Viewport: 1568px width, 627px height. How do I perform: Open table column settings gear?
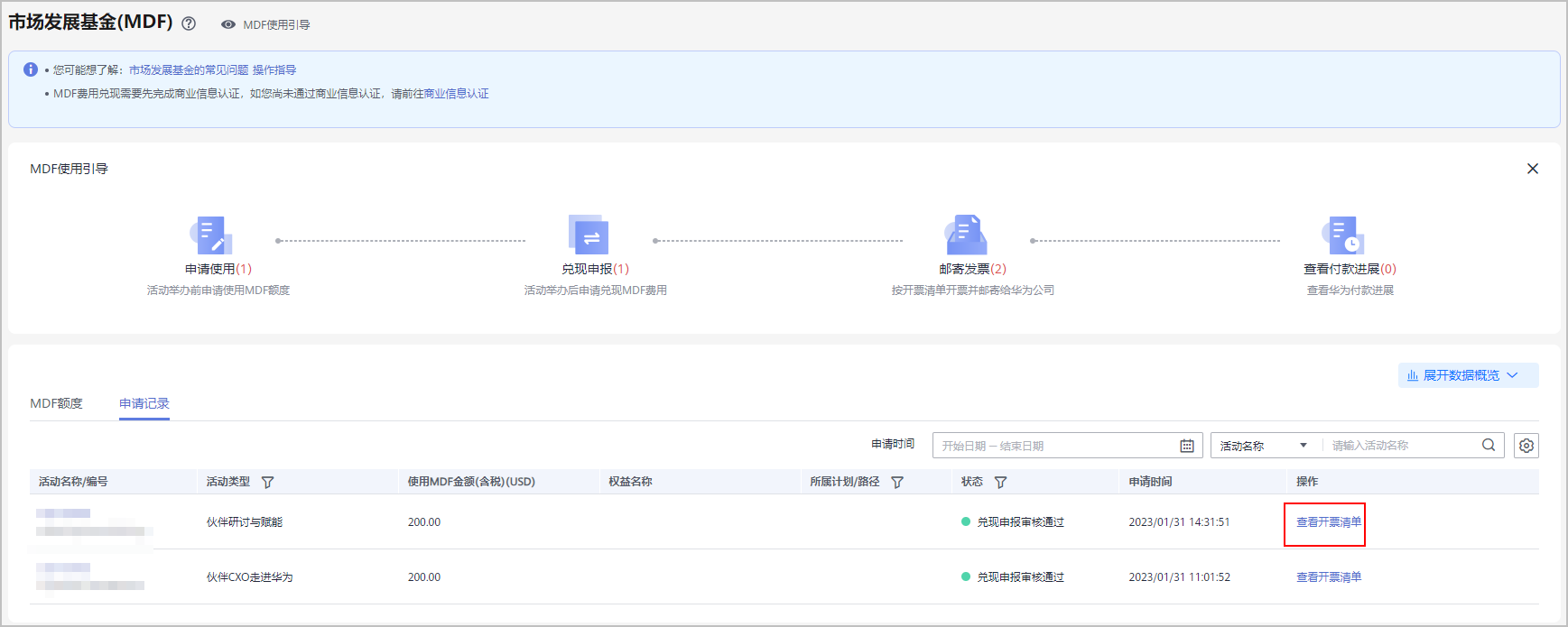point(1526,446)
